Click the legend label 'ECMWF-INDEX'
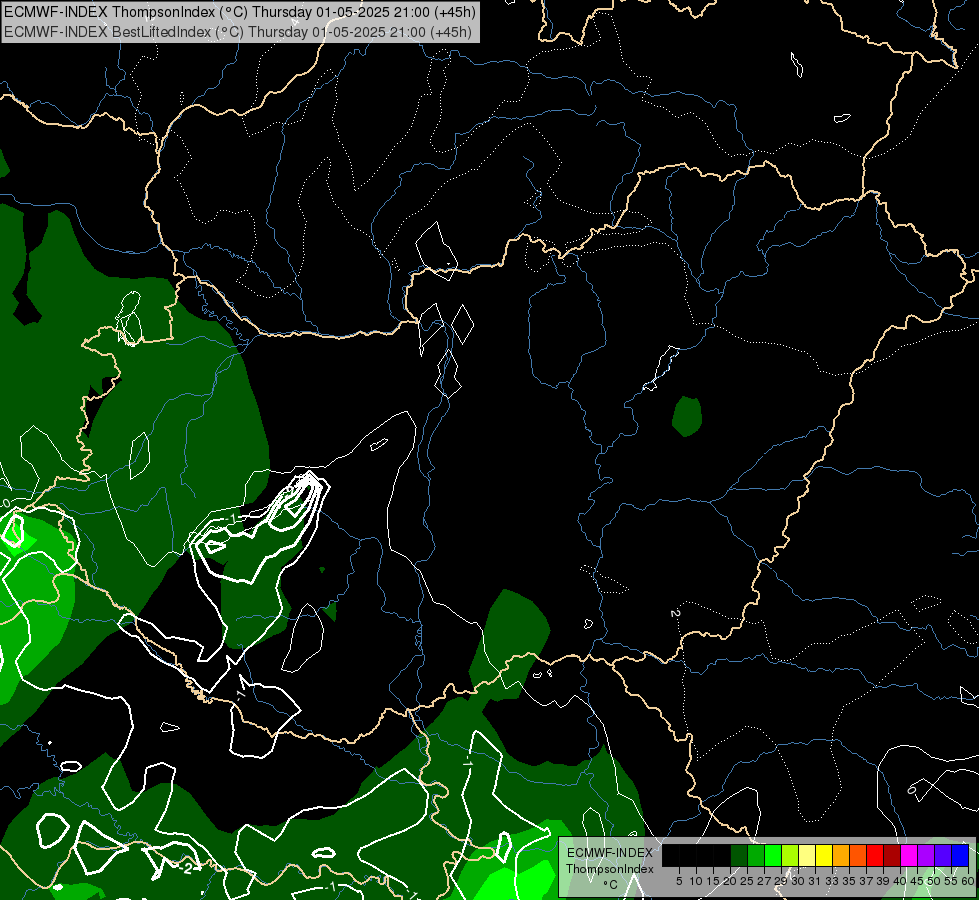979x900 pixels. pyautogui.click(x=609, y=853)
